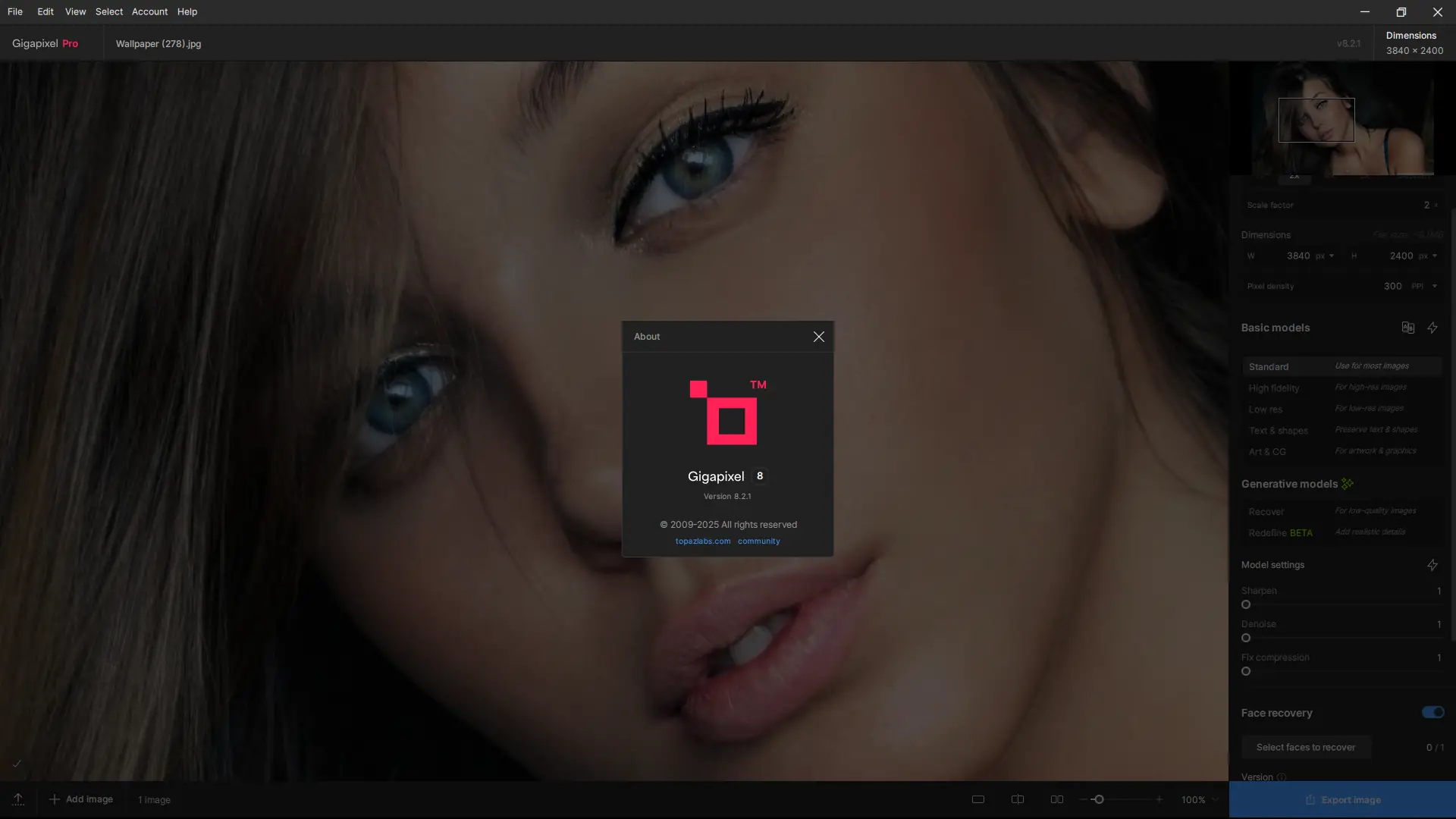Click the upload icon at bottom left

click(18, 799)
